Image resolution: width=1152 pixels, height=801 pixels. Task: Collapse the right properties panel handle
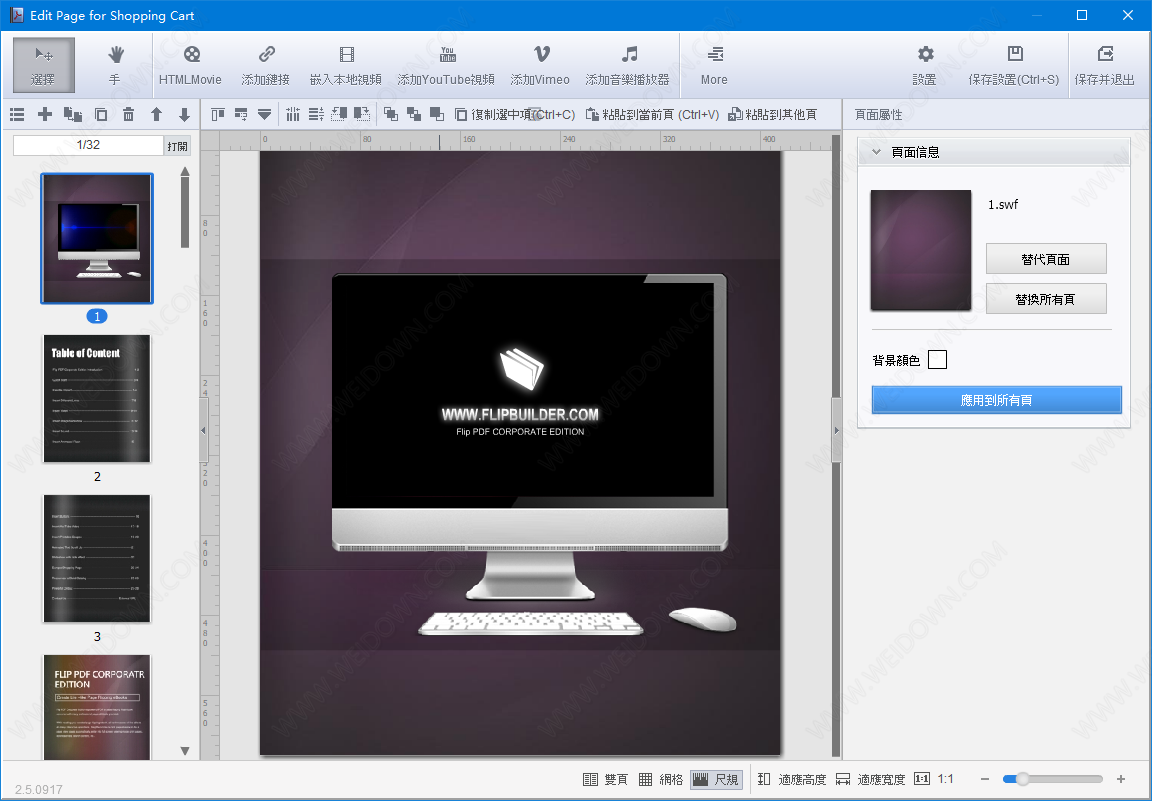836,431
